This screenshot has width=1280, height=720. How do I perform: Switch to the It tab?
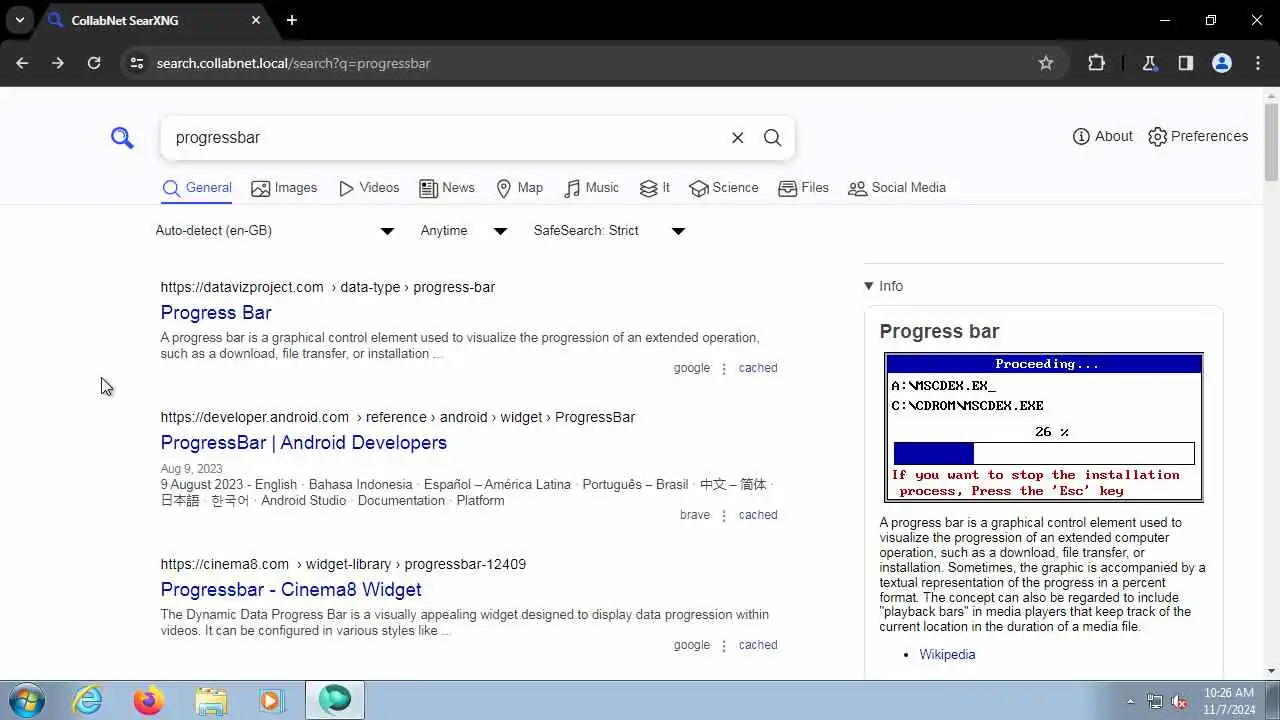point(655,188)
